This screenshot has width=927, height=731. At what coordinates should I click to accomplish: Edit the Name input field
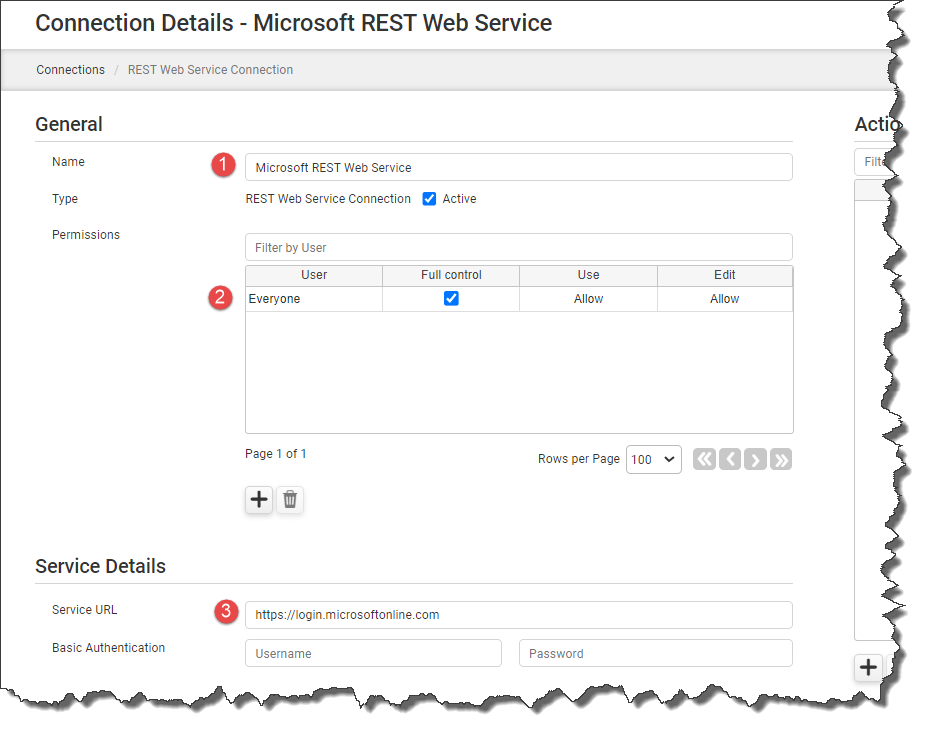tap(519, 167)
